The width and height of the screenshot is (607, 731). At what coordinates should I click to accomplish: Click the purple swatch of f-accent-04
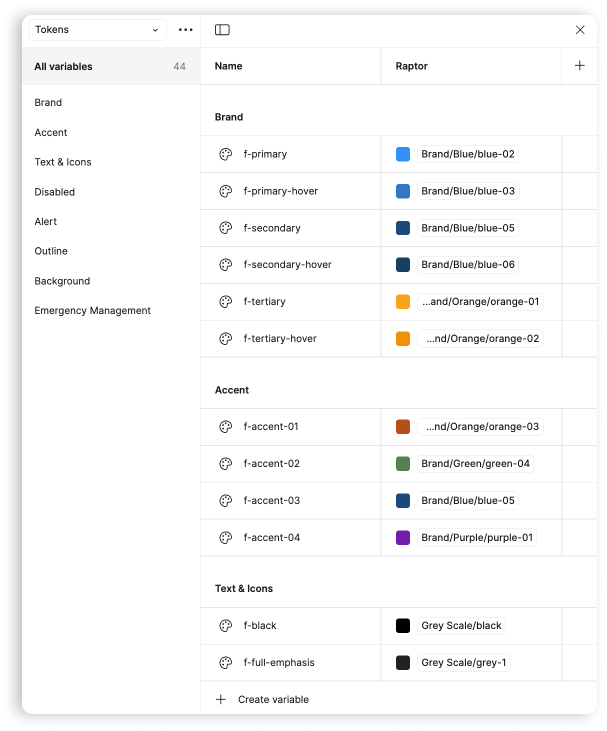click(403, 537)
